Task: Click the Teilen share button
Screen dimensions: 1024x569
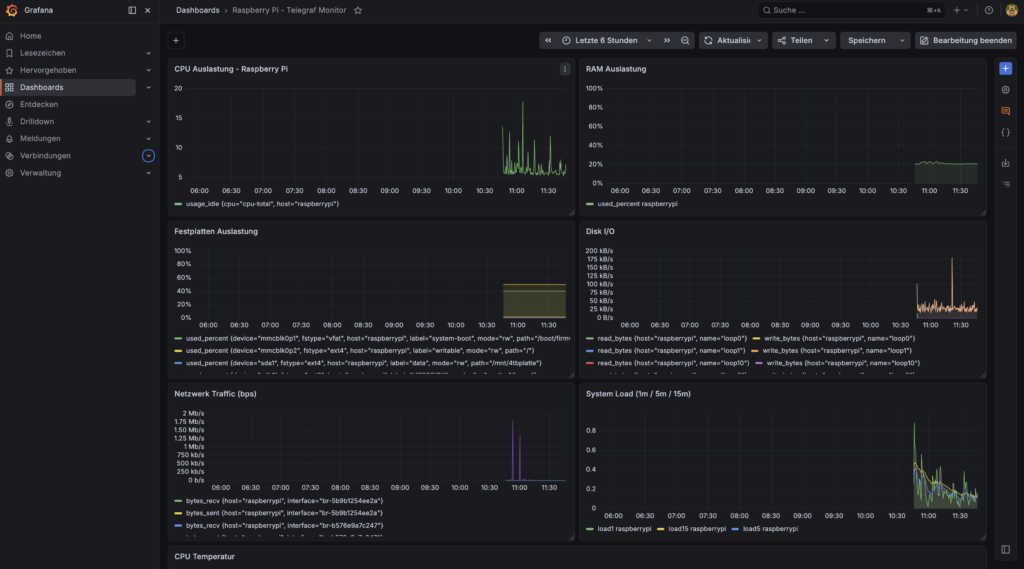Action: point(795,41)
